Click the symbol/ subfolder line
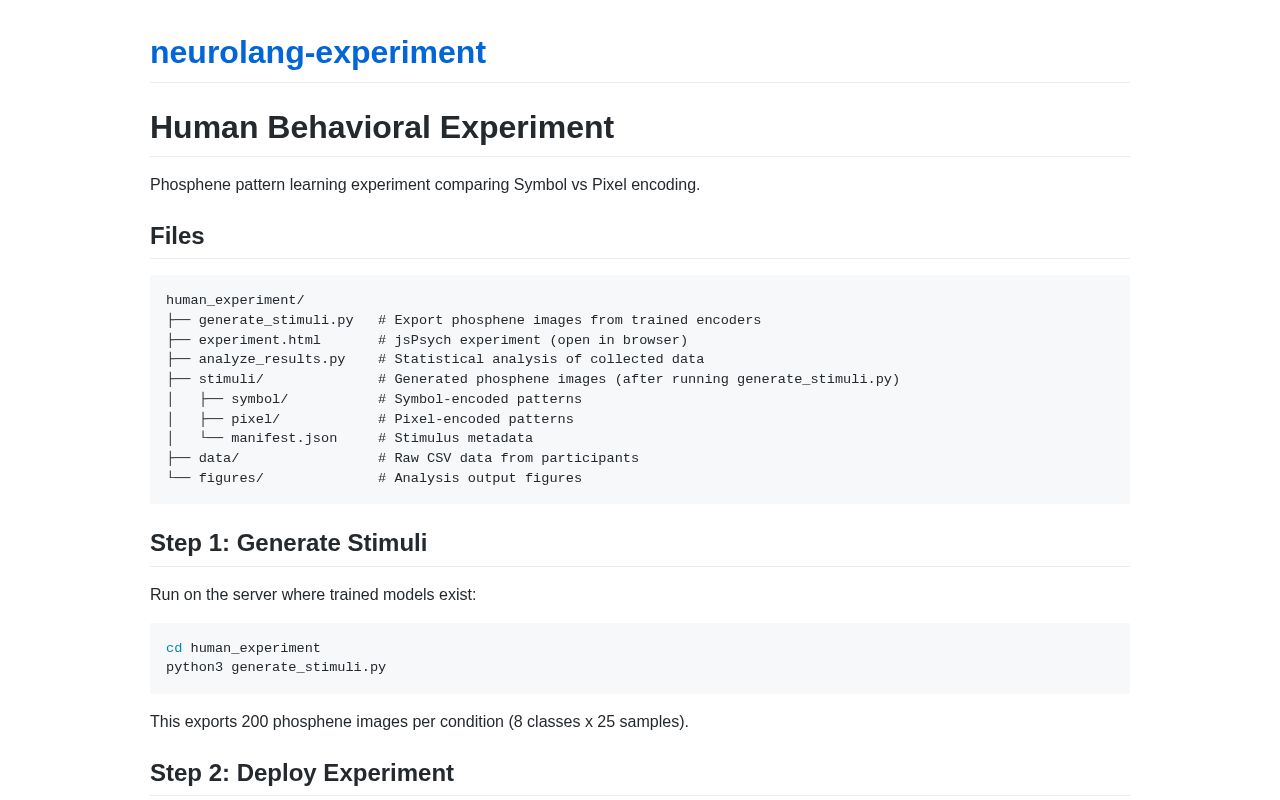The width and height of the screenshot is (1280, 800). tap(374, 400)
